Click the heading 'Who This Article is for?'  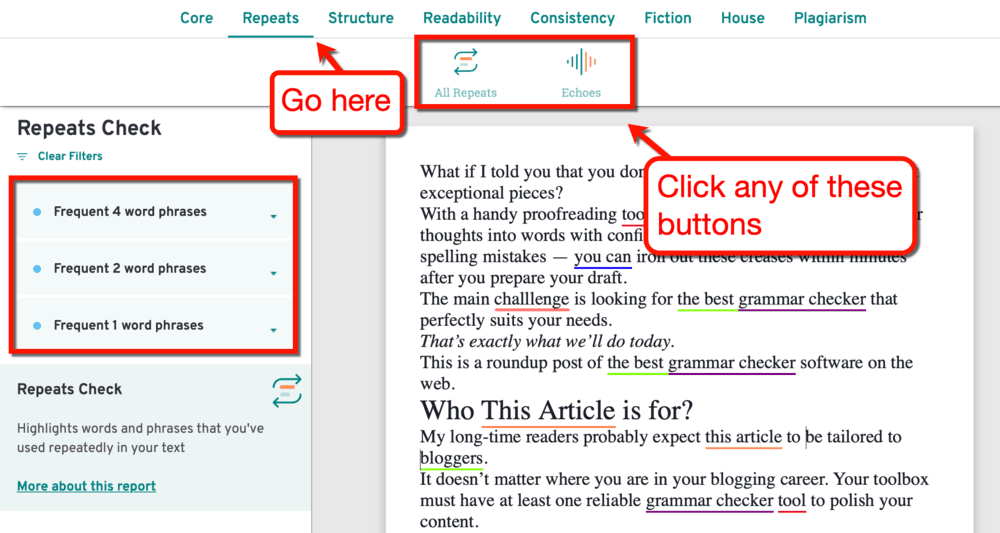pos(556,410)
